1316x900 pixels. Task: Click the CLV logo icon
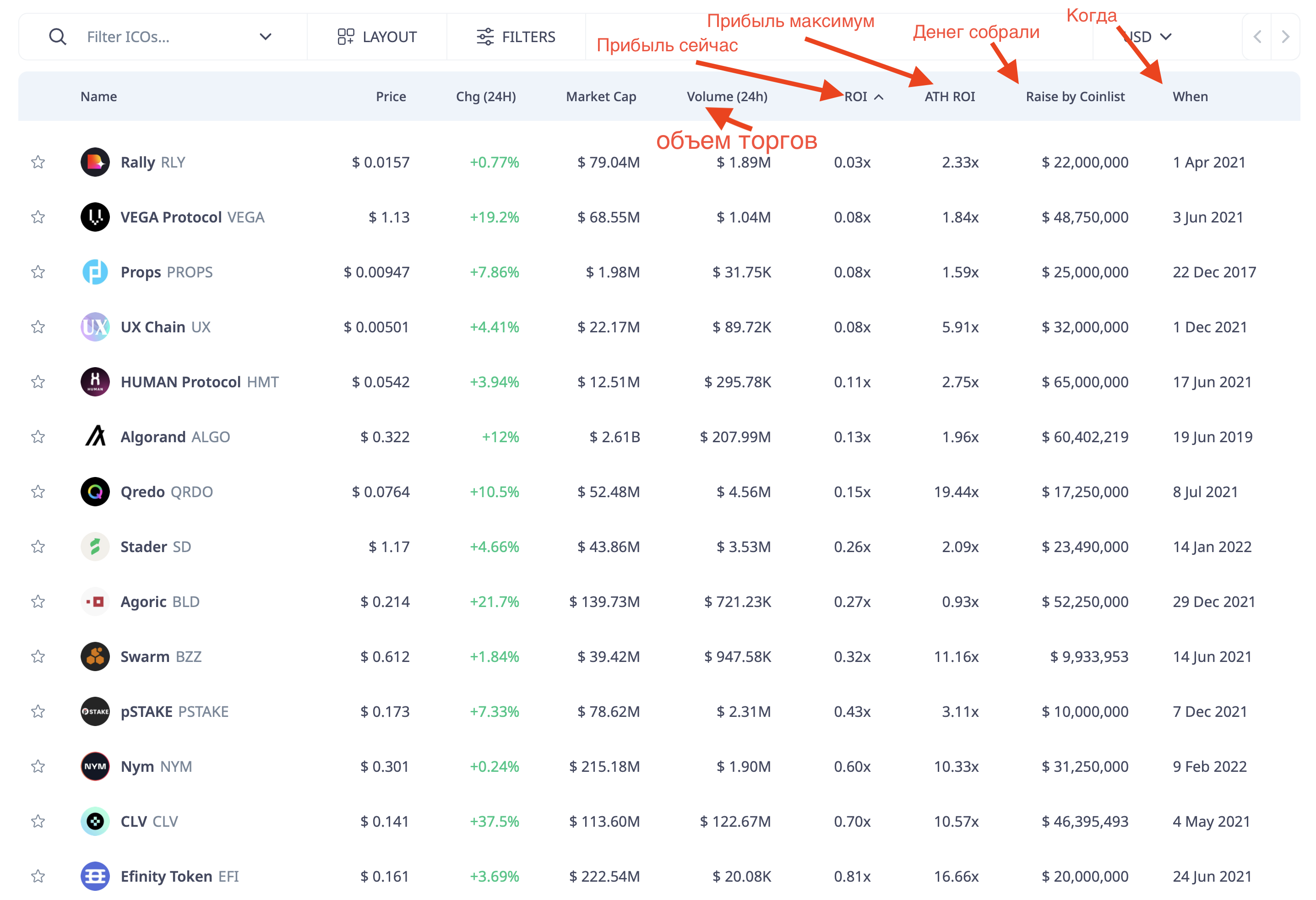95,821
